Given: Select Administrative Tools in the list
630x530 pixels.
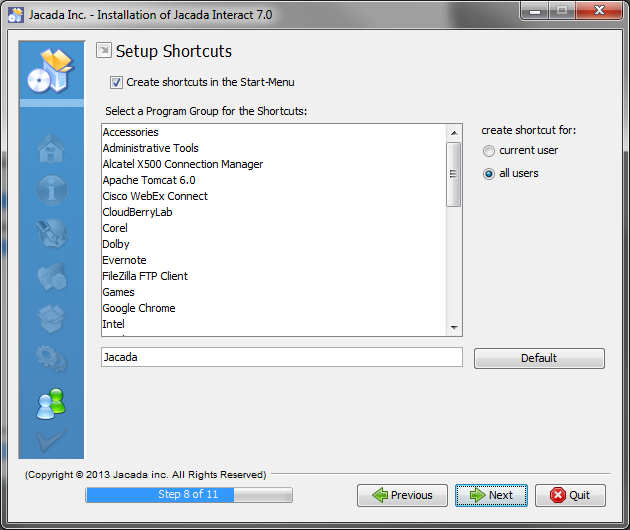Looking at the screenshot, I should (274, 148).
